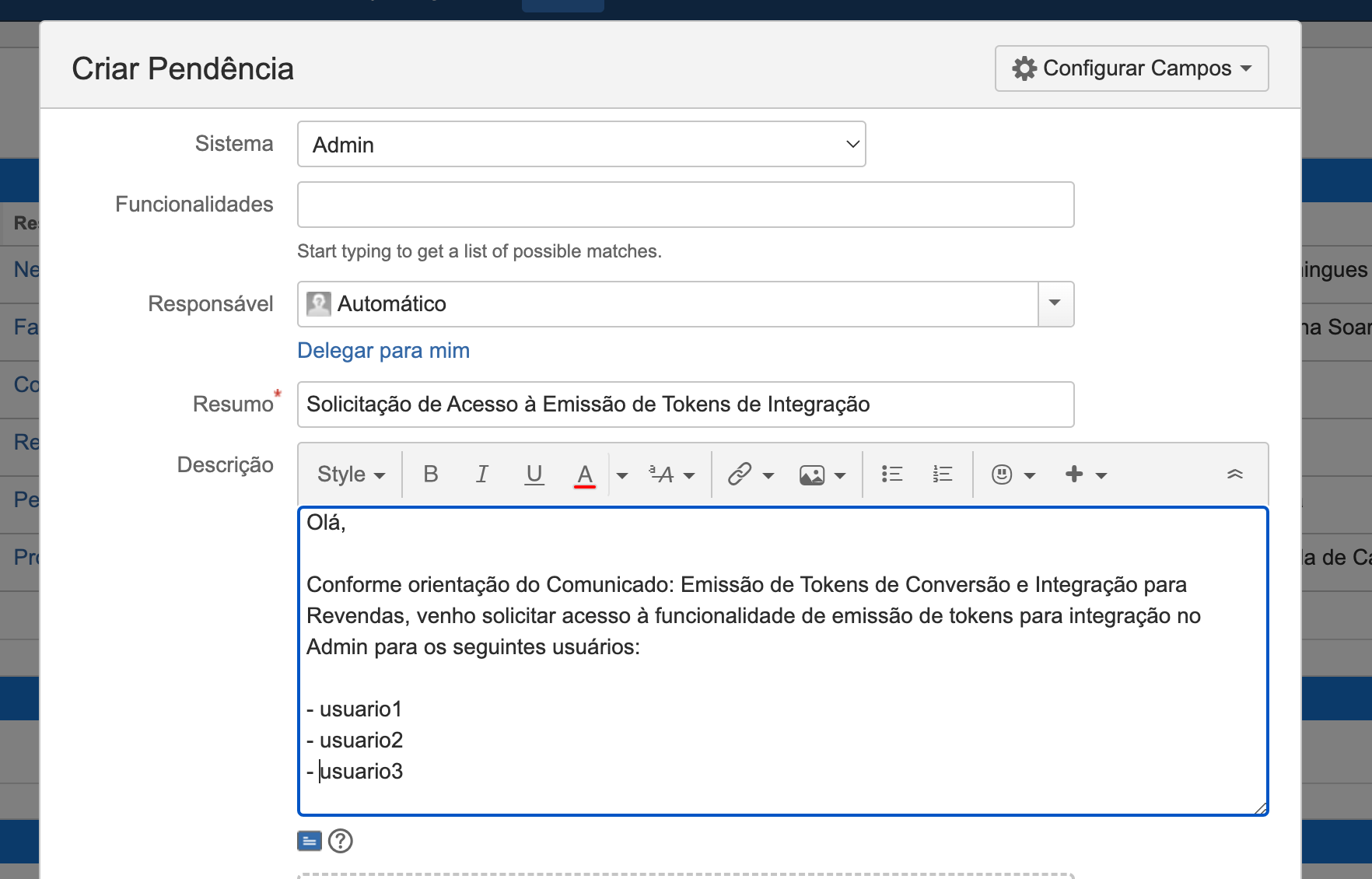This screenshot has height=879, width=1372.
Task: Toggle bold formatting in description toolbar
Action: coord(430,474)
